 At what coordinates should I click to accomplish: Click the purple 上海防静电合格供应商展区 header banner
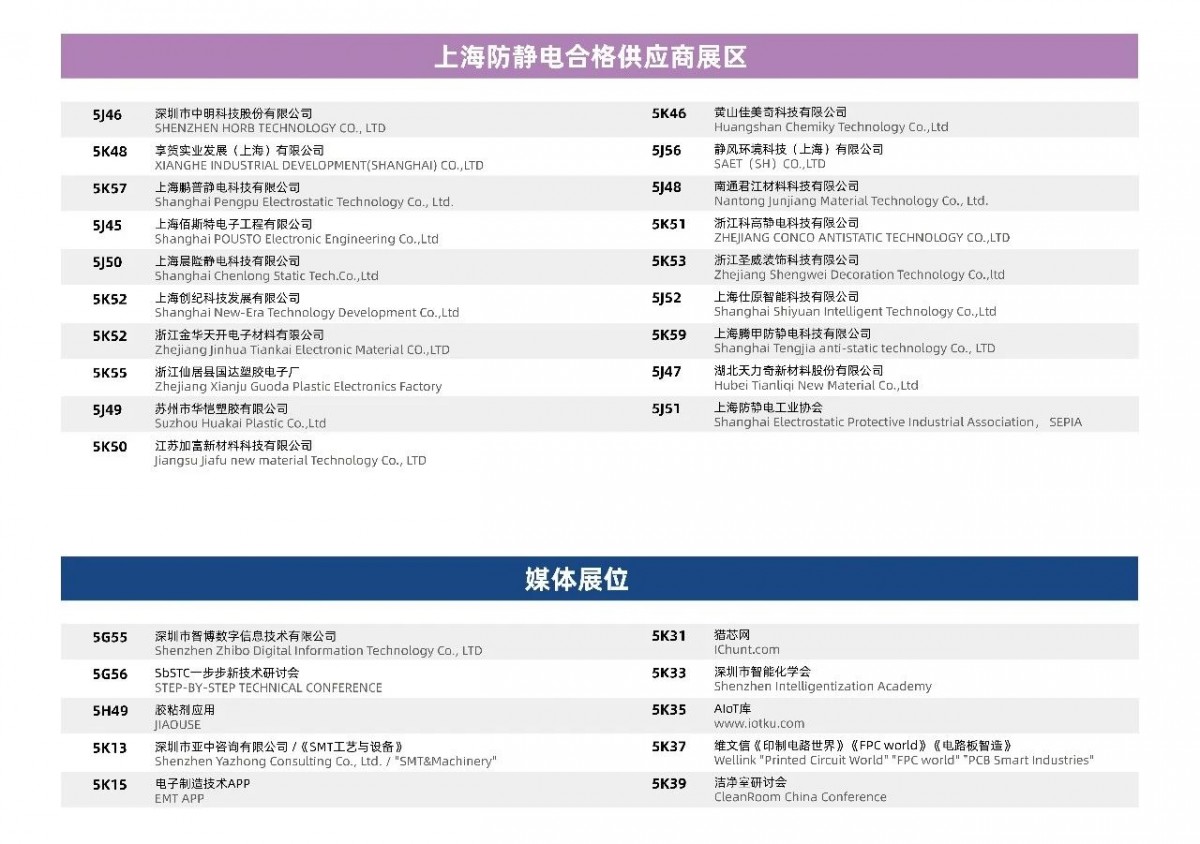pyautogui.click(x=598, y=56)
